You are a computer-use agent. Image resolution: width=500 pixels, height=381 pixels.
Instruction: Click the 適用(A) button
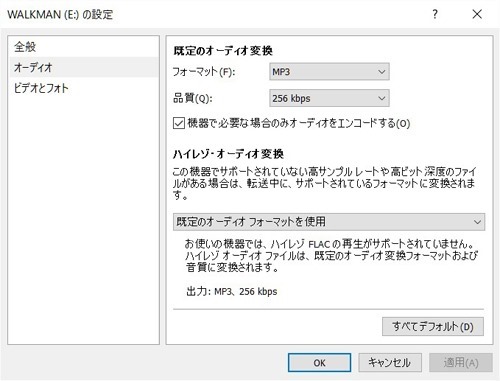[461, 363]
